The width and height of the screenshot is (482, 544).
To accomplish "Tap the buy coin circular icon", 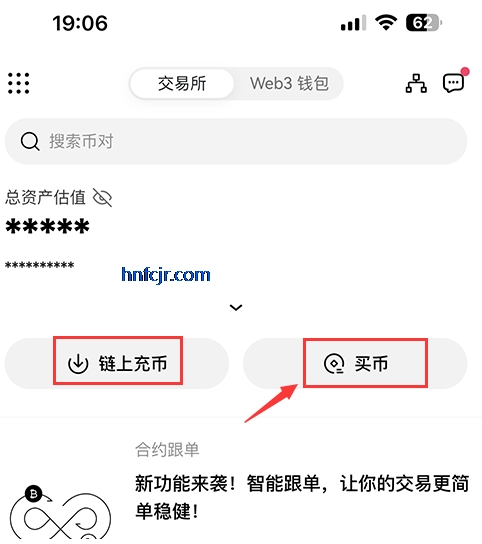I will tap(334, 364).
